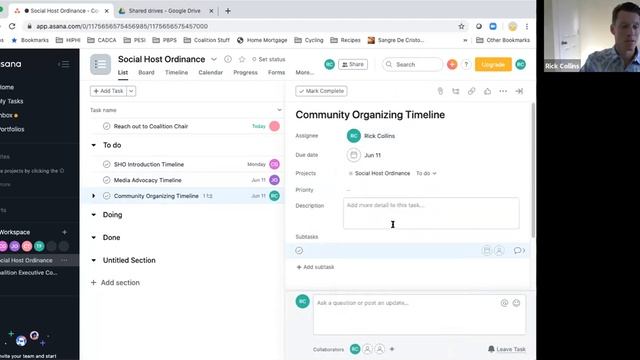The width and height of the screenshot is (640, 360).
Task: Open Chrome three-dots menu
Action: pos(527,26)
